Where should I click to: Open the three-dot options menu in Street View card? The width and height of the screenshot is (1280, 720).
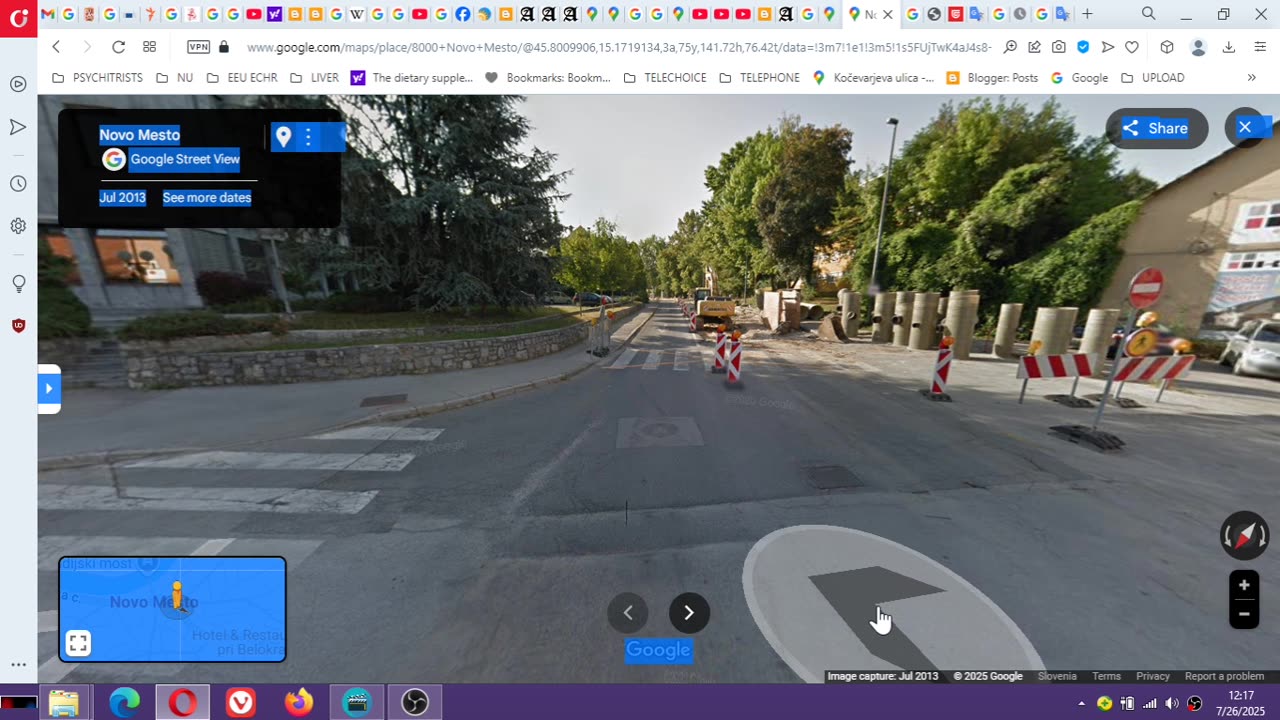(308, 137)
